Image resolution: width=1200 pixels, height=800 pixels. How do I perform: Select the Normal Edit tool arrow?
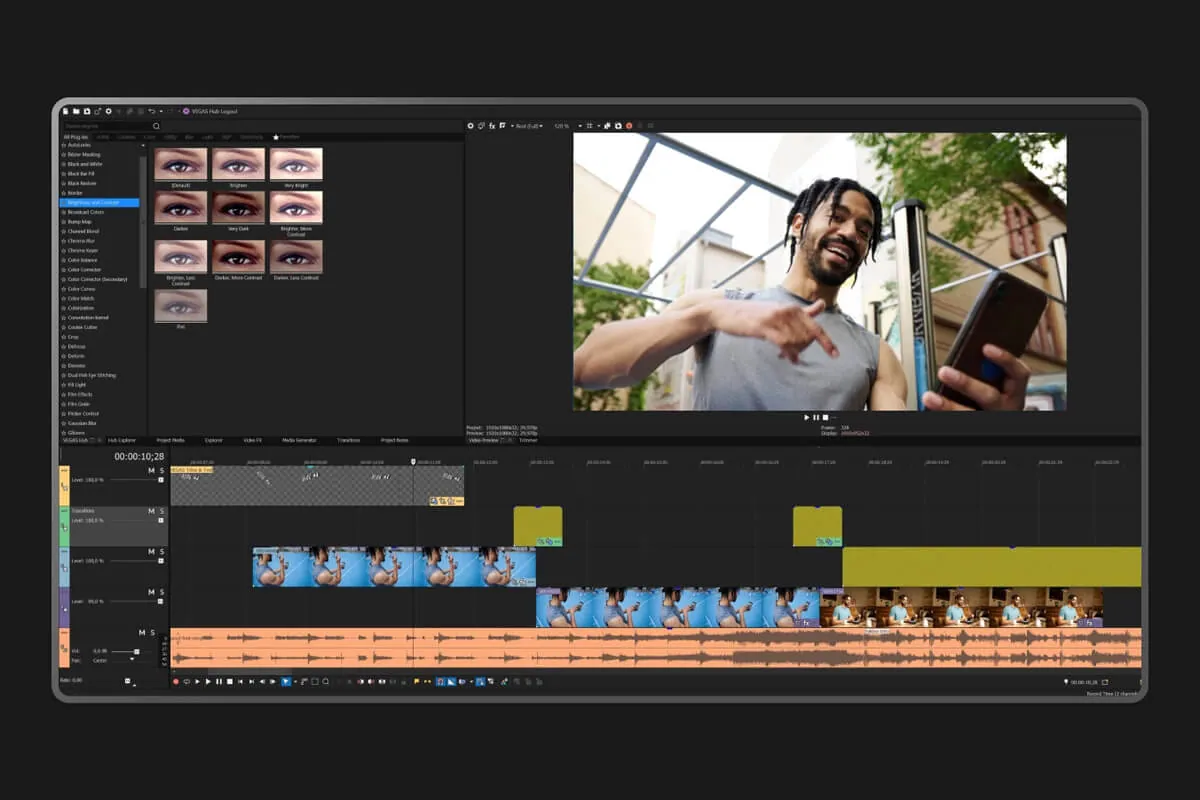click(x=286, y=682)
